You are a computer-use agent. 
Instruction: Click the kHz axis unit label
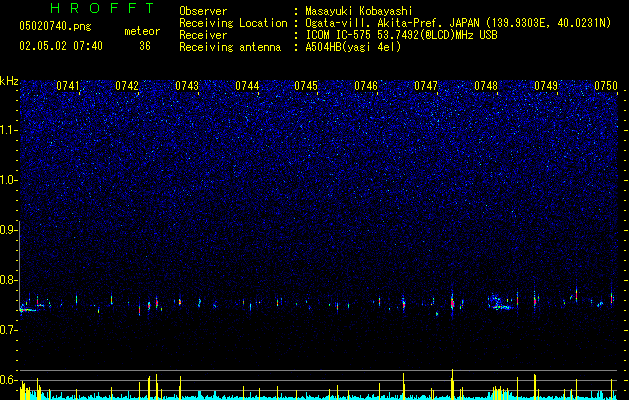pyautogui.click(x=9, y=81)
